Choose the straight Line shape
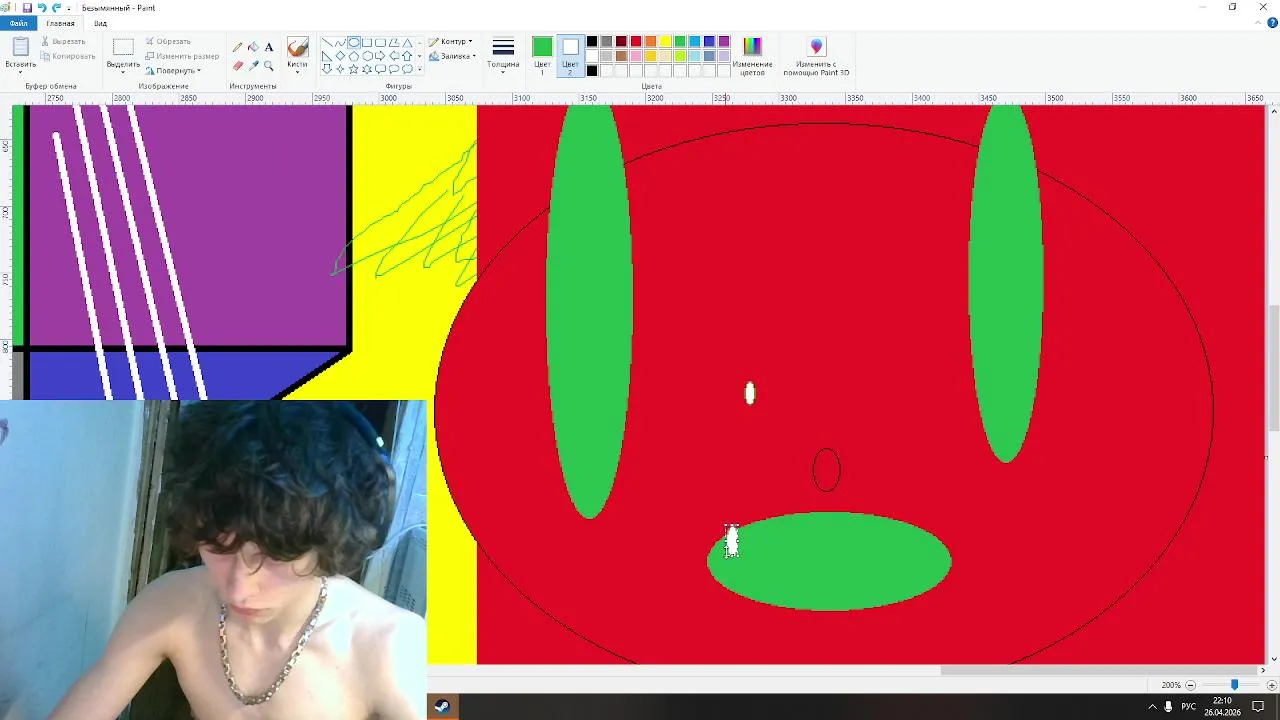Screen dimensions: 1280x720 (327, 43)
